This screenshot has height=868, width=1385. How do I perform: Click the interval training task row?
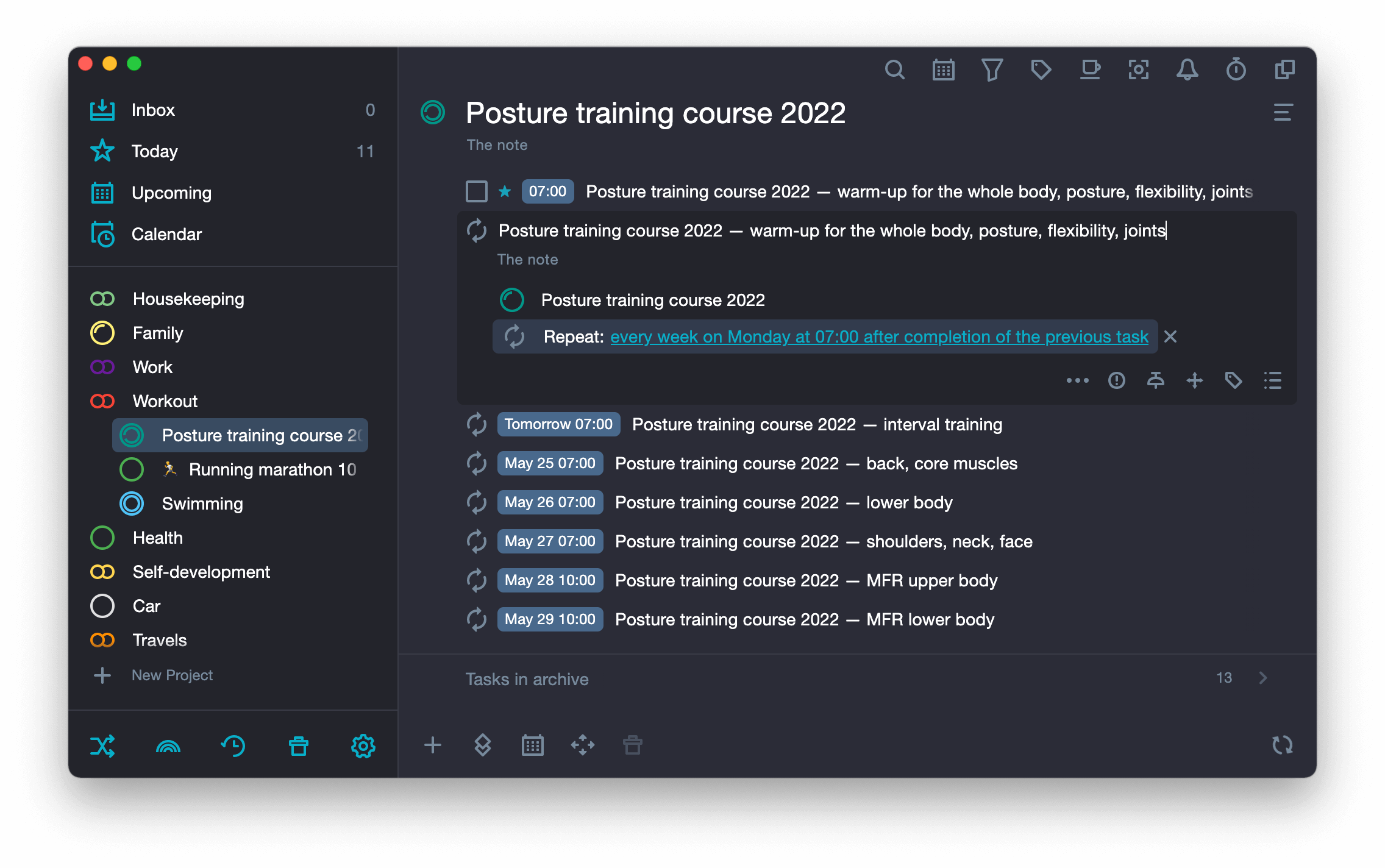click(817, 424)
